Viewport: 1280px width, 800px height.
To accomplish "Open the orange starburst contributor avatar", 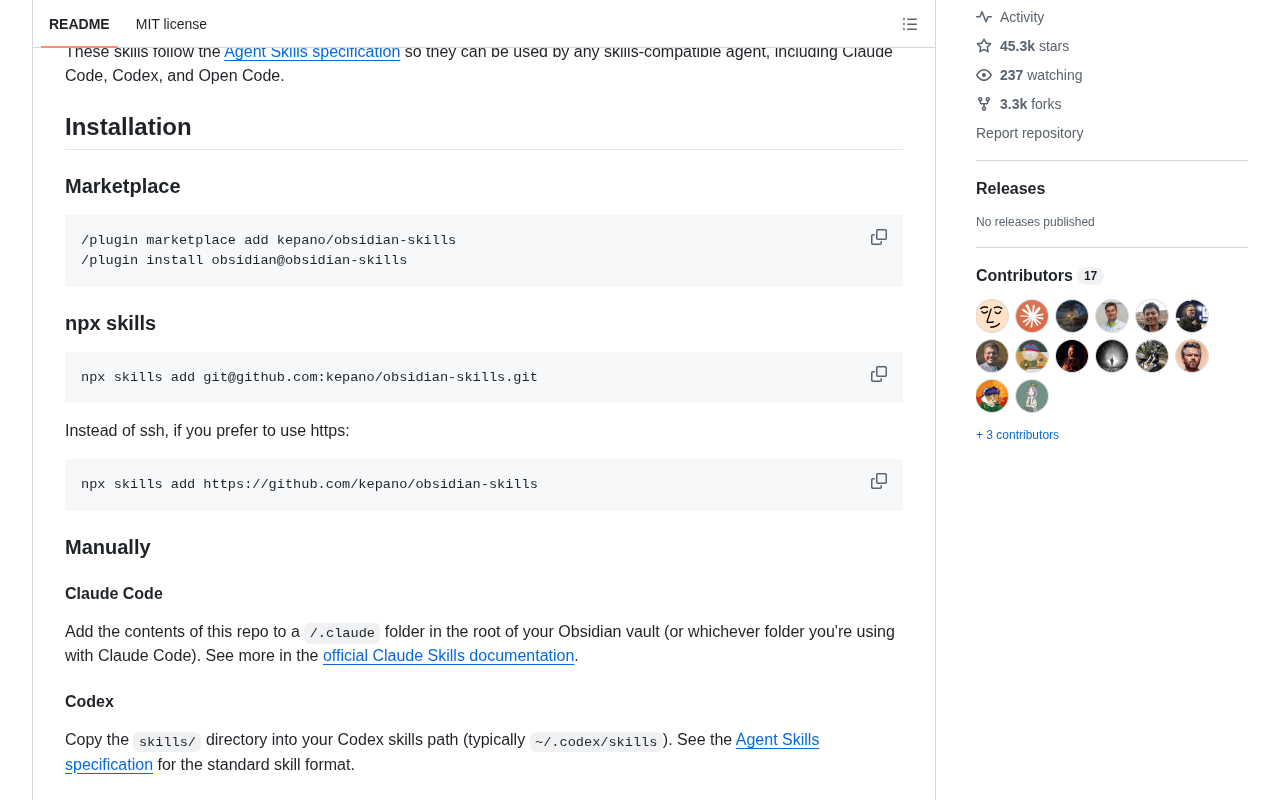I will coord(1032,316).
